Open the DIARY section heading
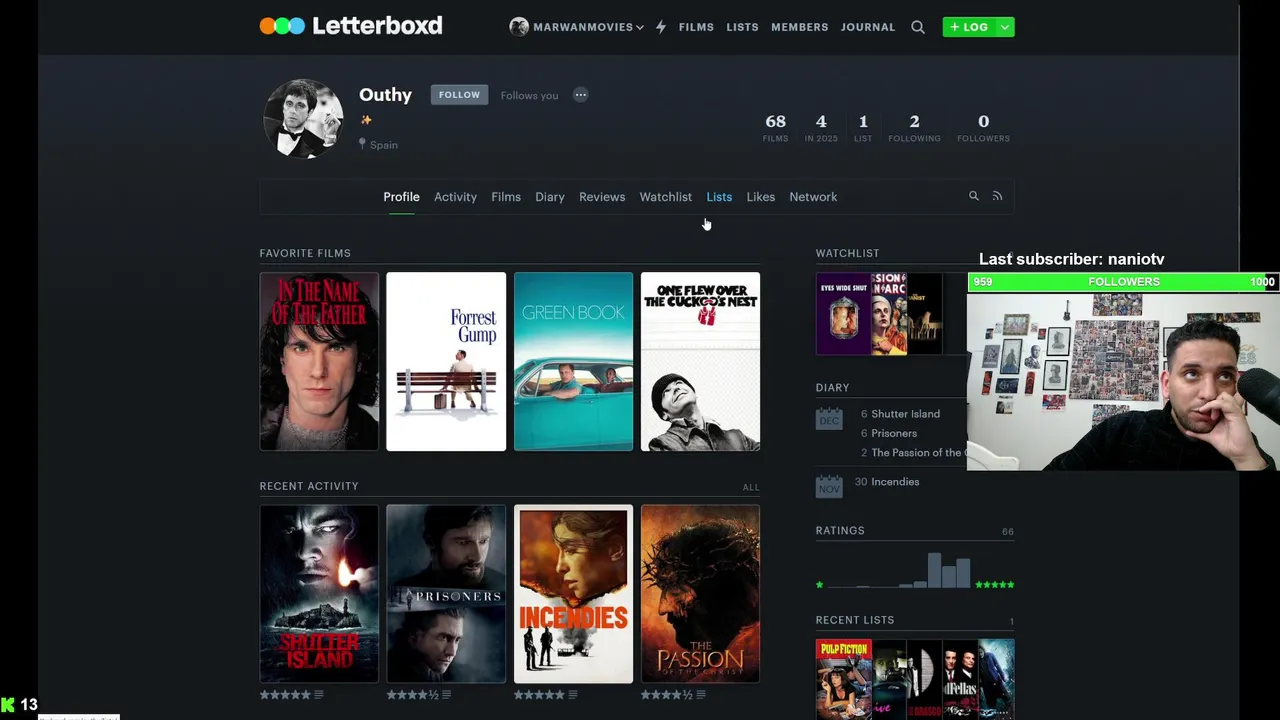1280x720 pixels. tap(832, 388)
